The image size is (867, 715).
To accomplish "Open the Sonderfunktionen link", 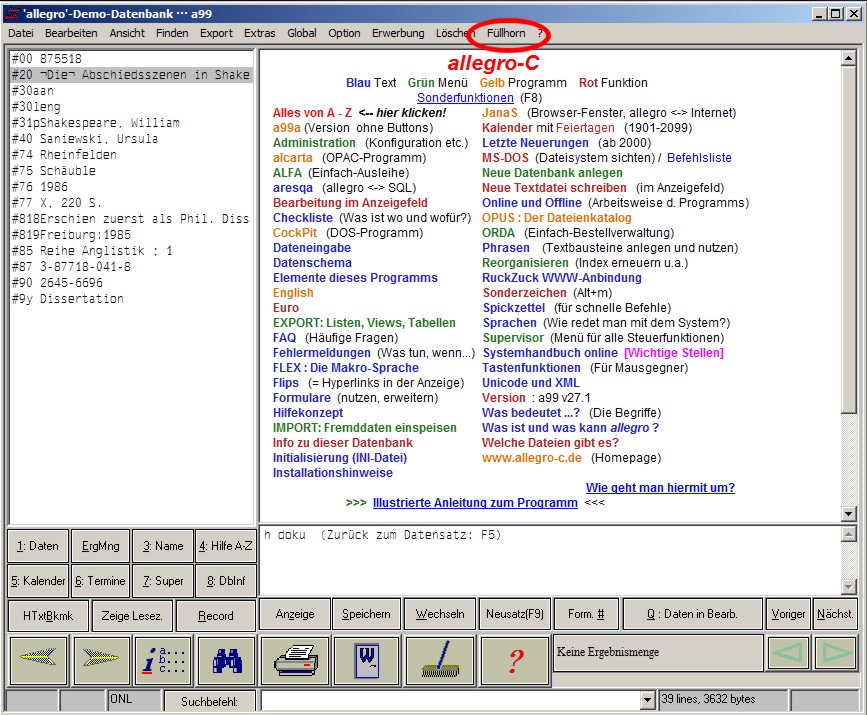I will coord(465,98).
